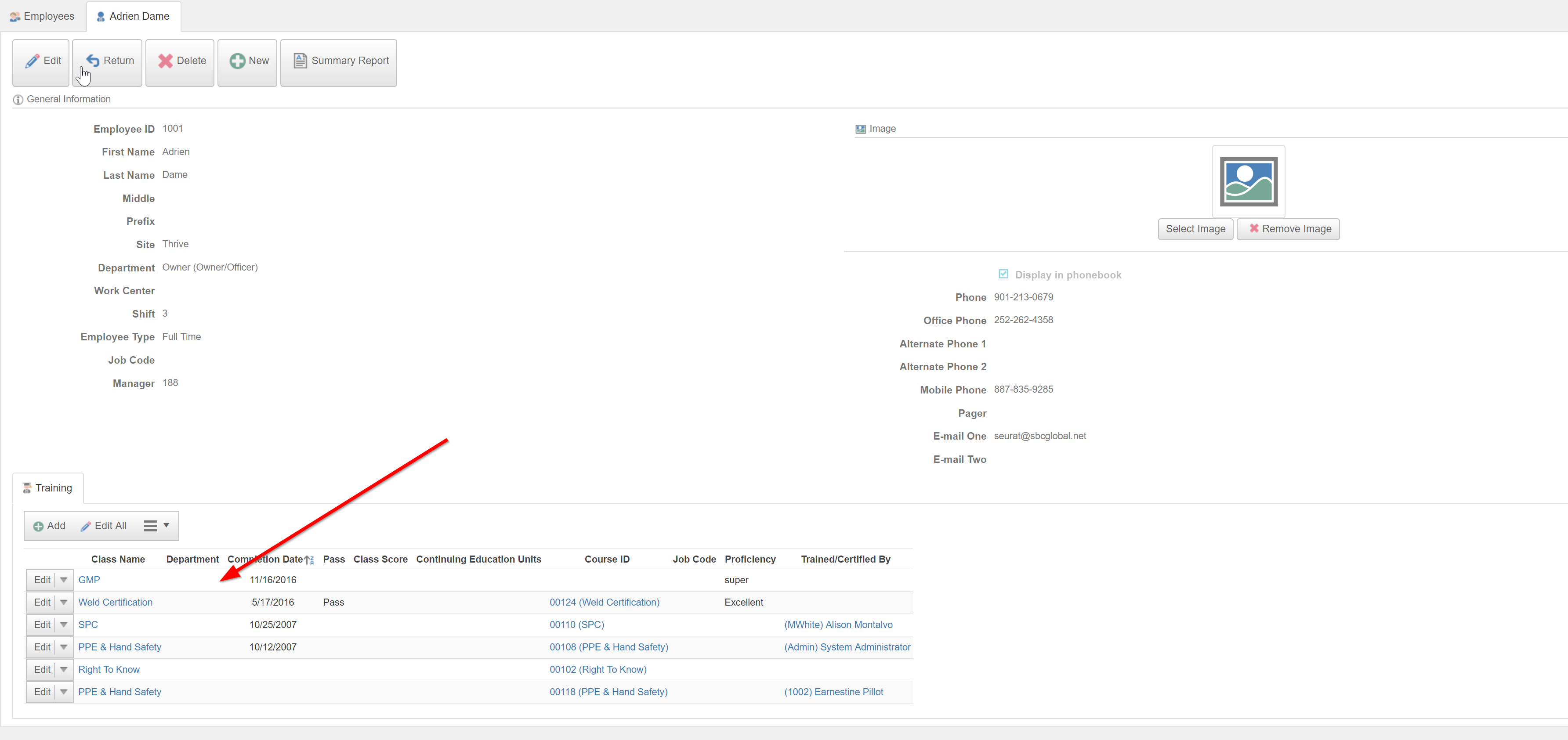The image size is (1568, 740).
Task: Open dropdown arrow for Right To Know row
Action: click(64, 670)
